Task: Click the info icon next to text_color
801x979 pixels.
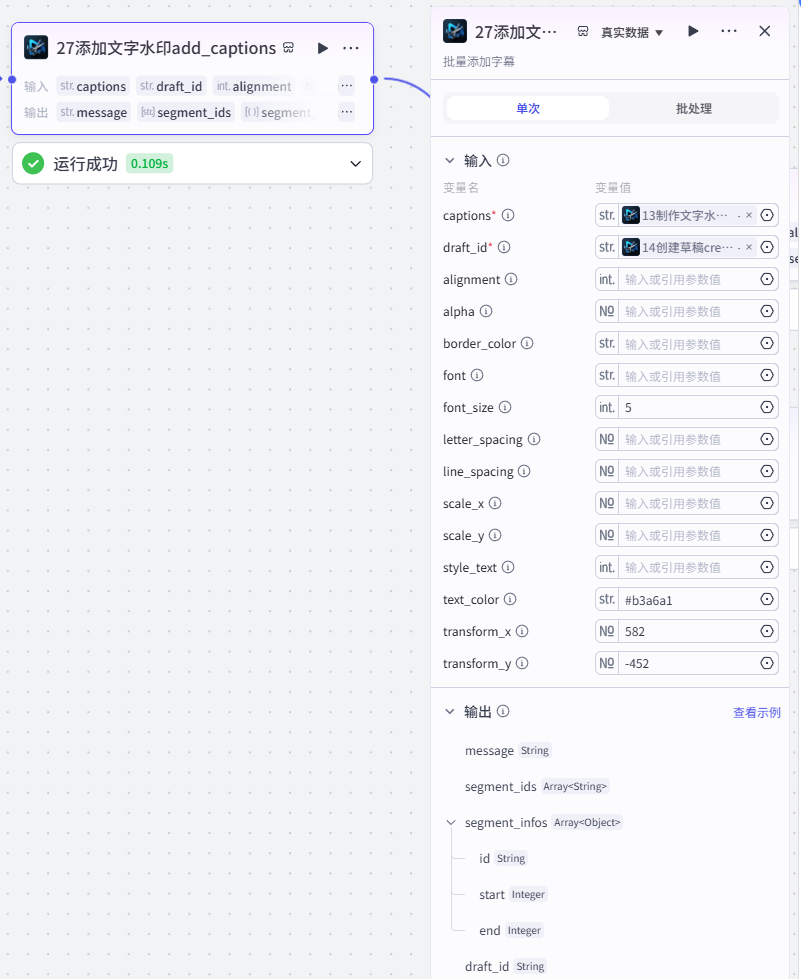Action: 510,599
